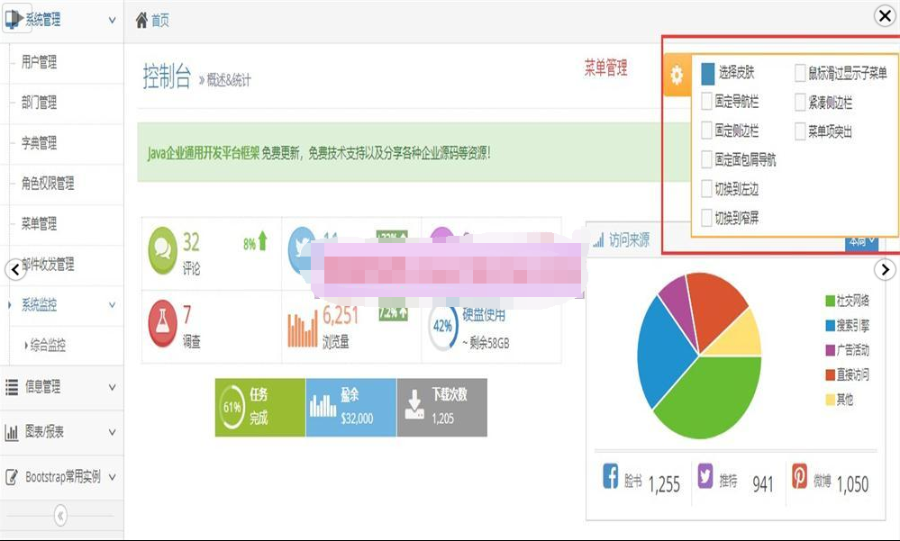Click the 42% disk usage circle
This screenshot has height=541, width=900.
tap(443, 327)
